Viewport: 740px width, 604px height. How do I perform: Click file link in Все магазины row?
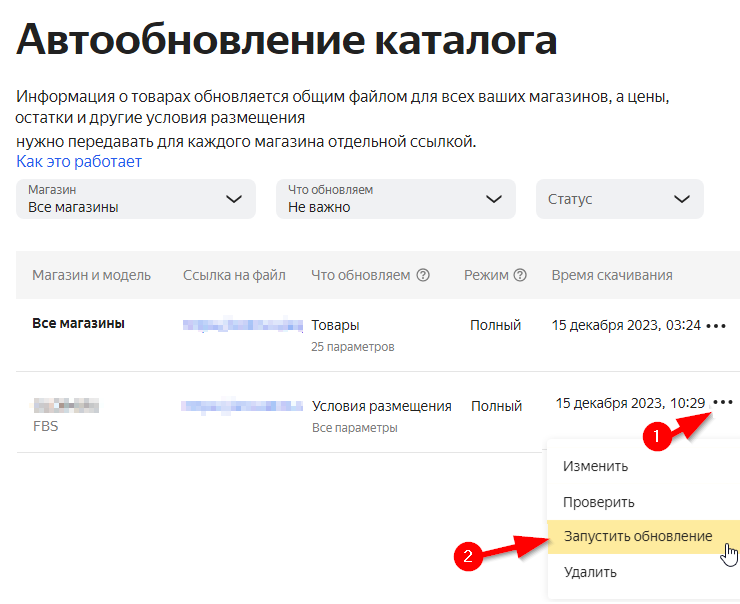pos(242,325)
